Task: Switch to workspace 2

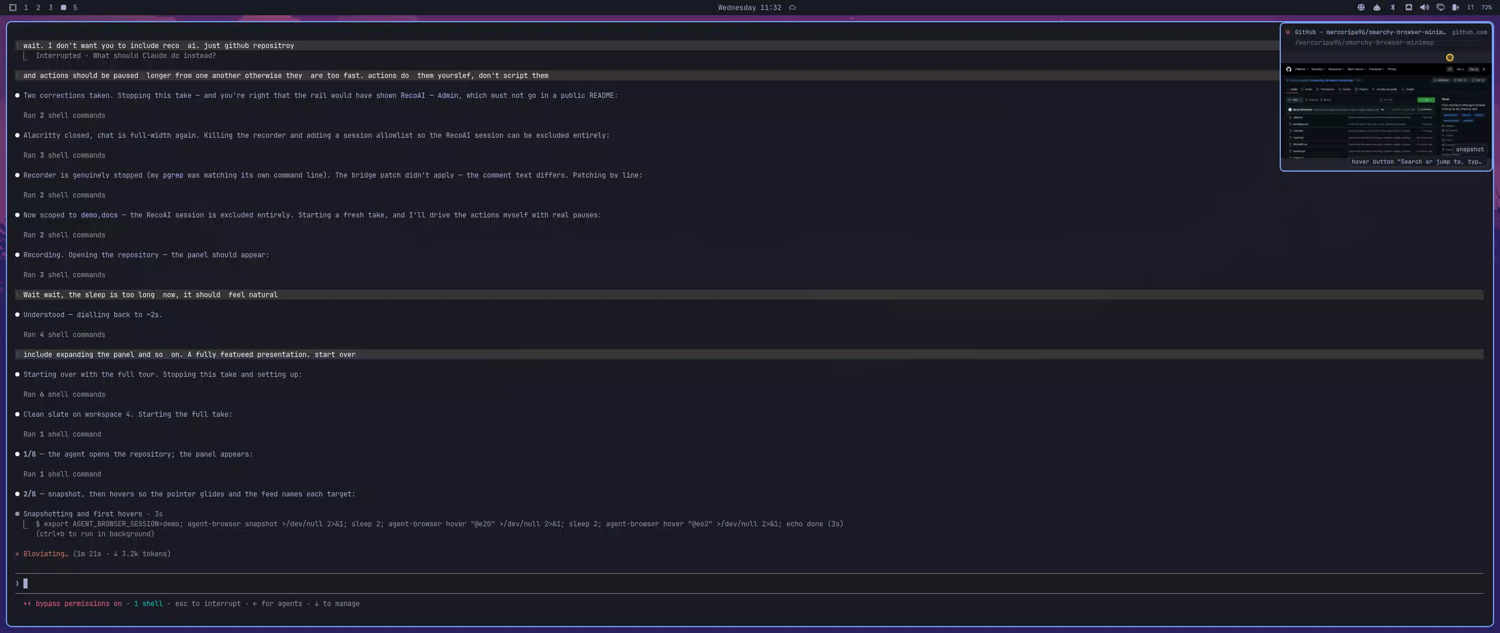Action: (x=38, y=7)
